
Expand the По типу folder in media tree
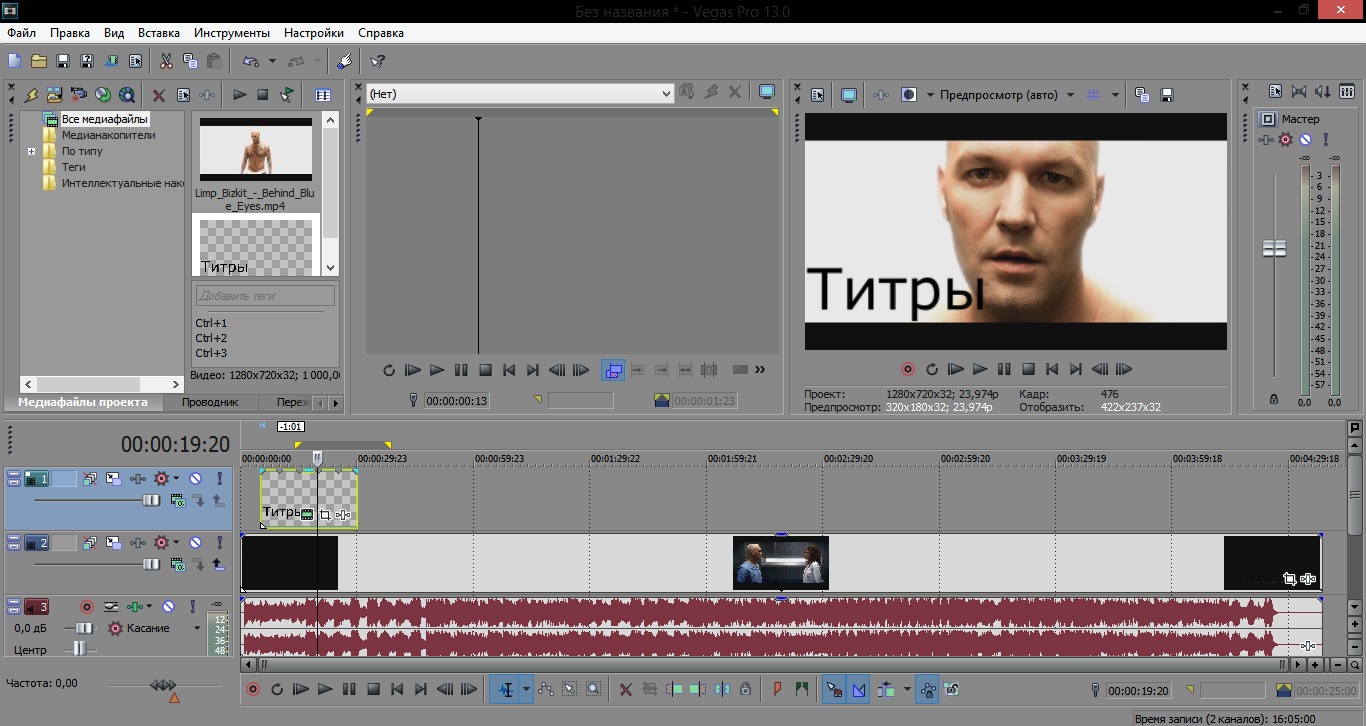coord(32,151)
